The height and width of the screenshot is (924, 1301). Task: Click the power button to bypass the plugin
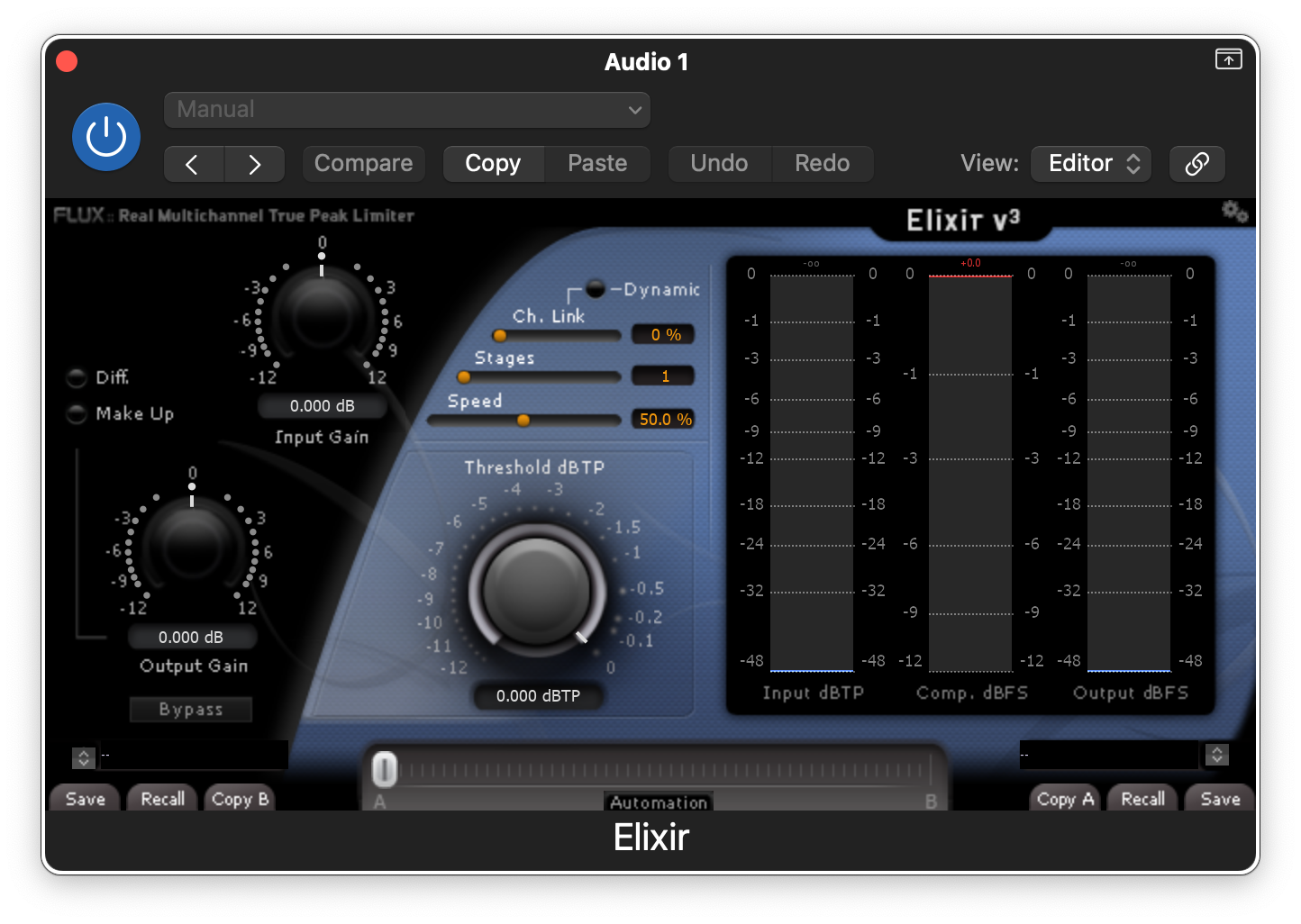(105, 137)
